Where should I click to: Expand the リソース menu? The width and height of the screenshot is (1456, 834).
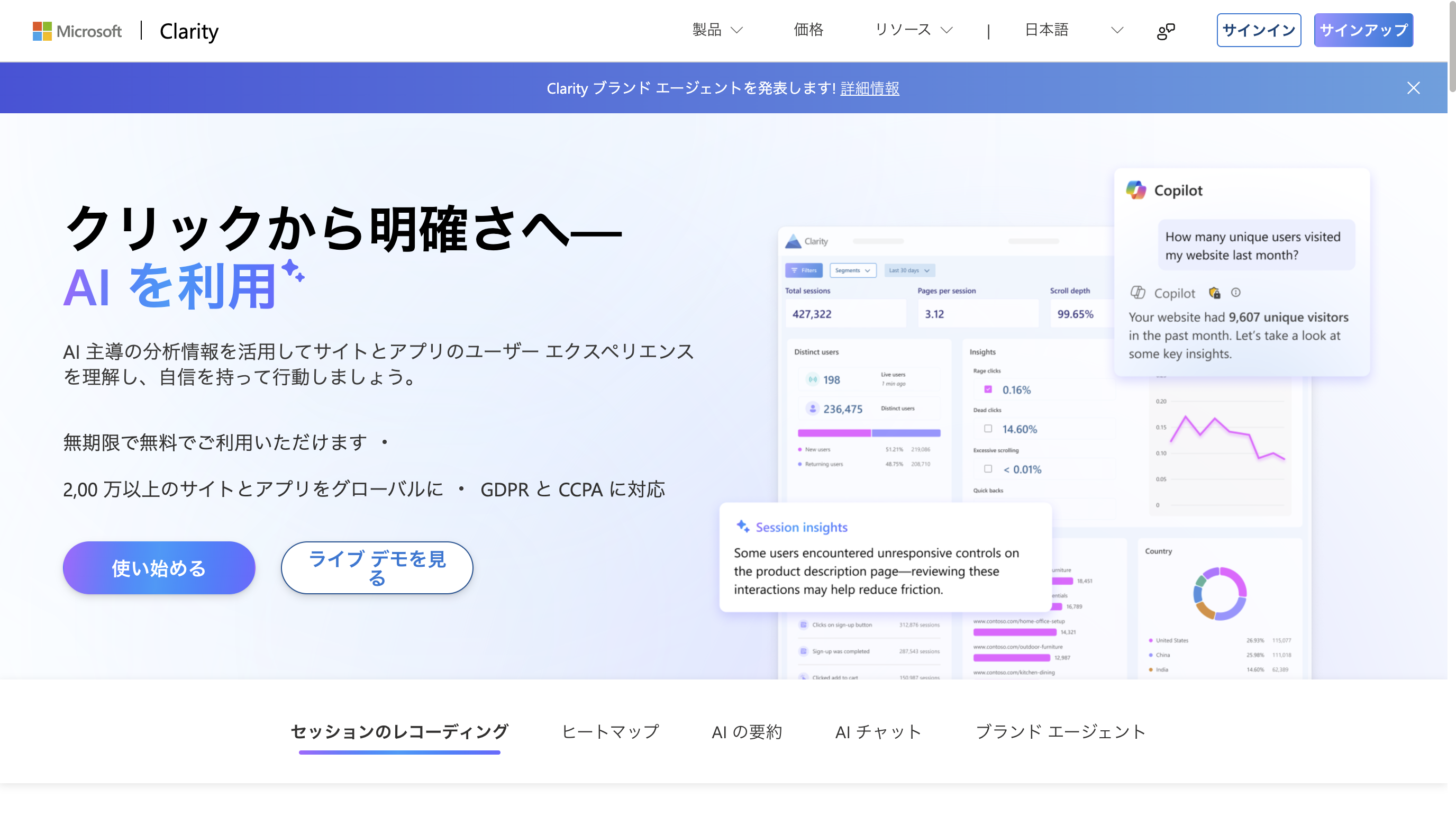click(x=914, y=30)
